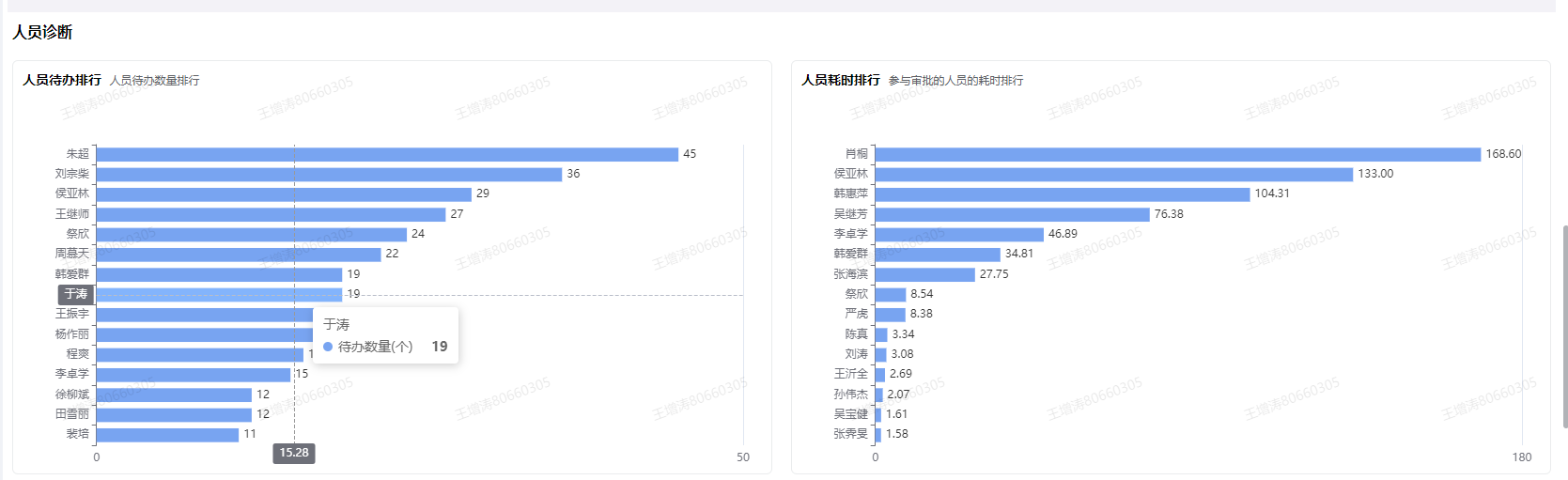Image resolution: width=1568 pixels, height=480 pixels.
Task: Select the 36 bar in the pending ranking chart
Action: pos(329,175)
